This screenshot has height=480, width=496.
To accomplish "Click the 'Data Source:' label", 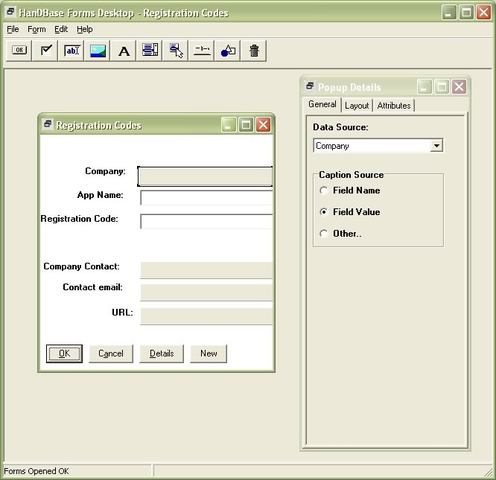I will 340,127.
